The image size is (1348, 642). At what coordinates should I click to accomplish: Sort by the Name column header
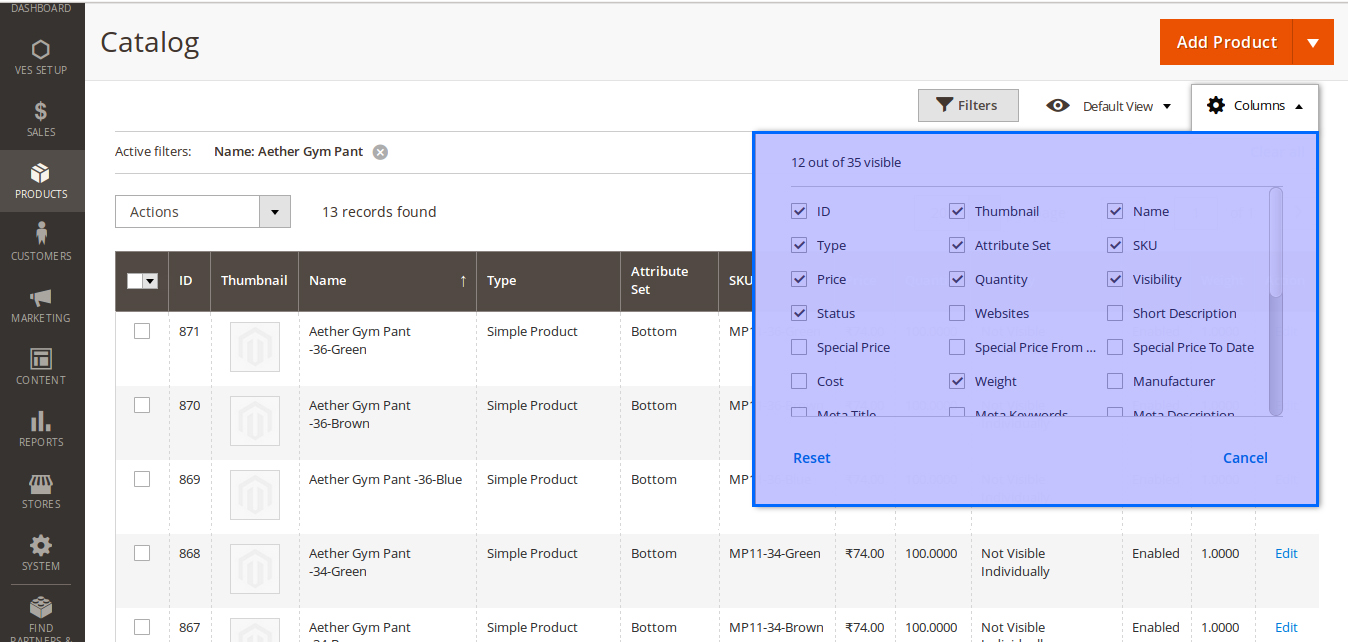click(387, 281)
